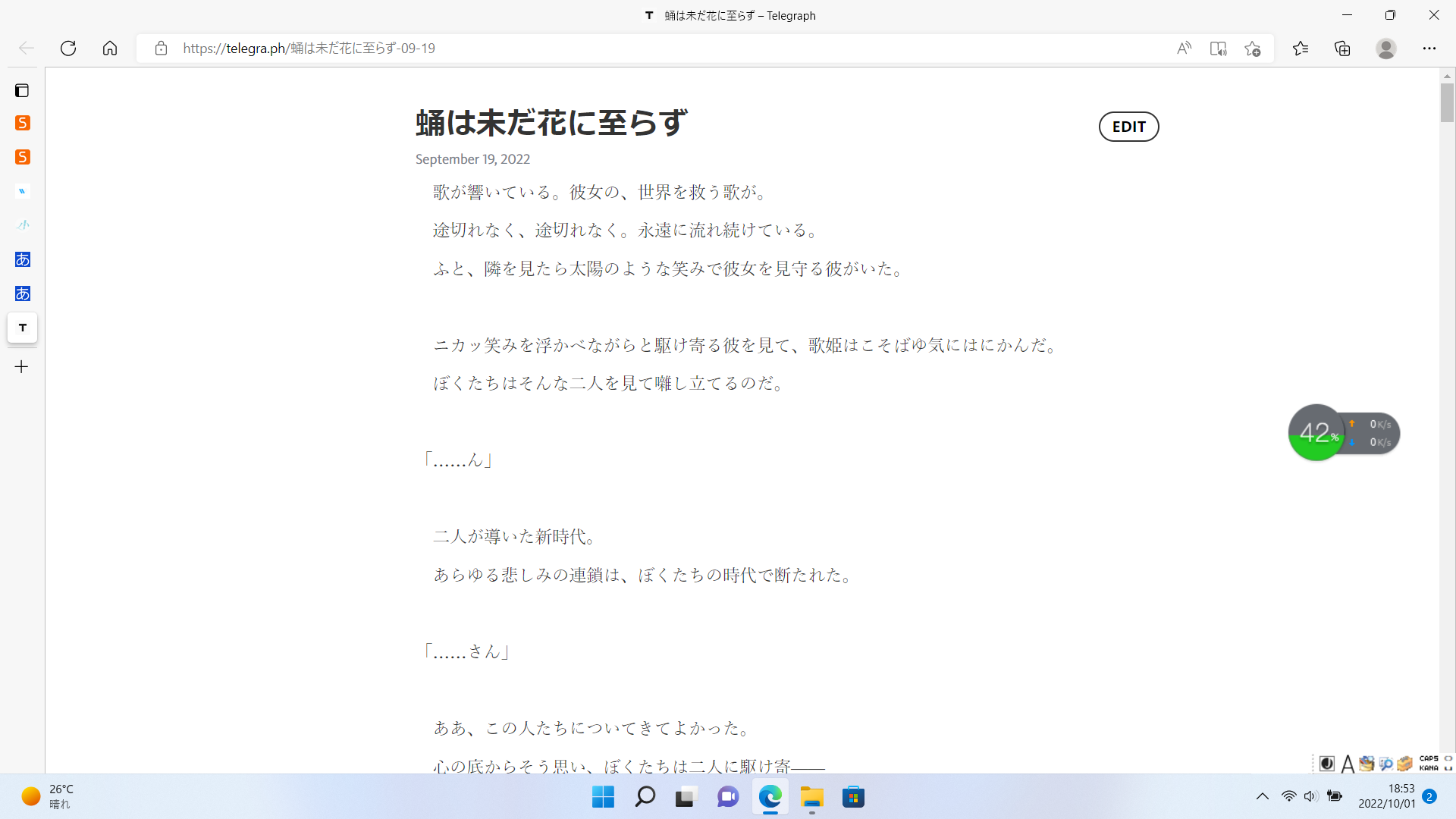Switch to small blue-icon vertical tab
1456x819 pixels.
point(23,191)
